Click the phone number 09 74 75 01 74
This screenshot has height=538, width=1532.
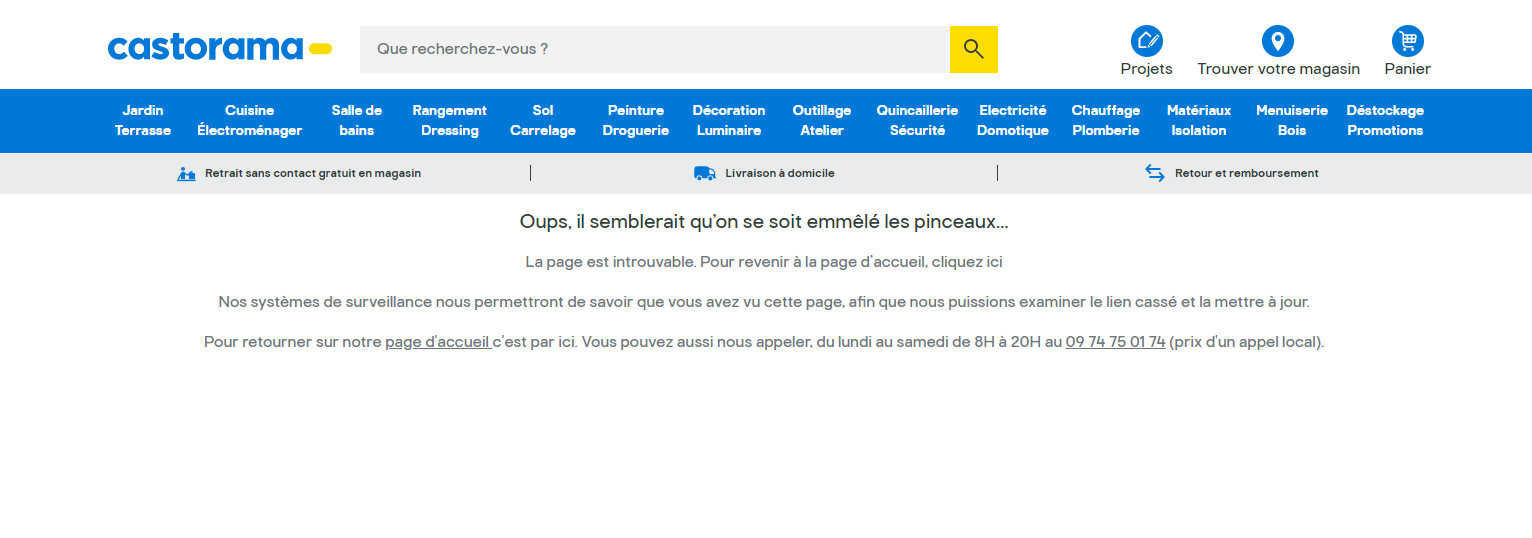(x=1115, y=342)
